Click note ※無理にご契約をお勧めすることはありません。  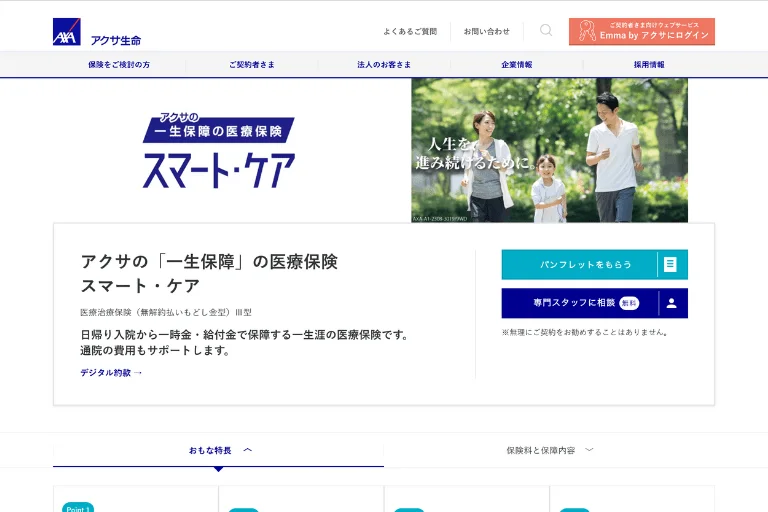pos(585,332)
